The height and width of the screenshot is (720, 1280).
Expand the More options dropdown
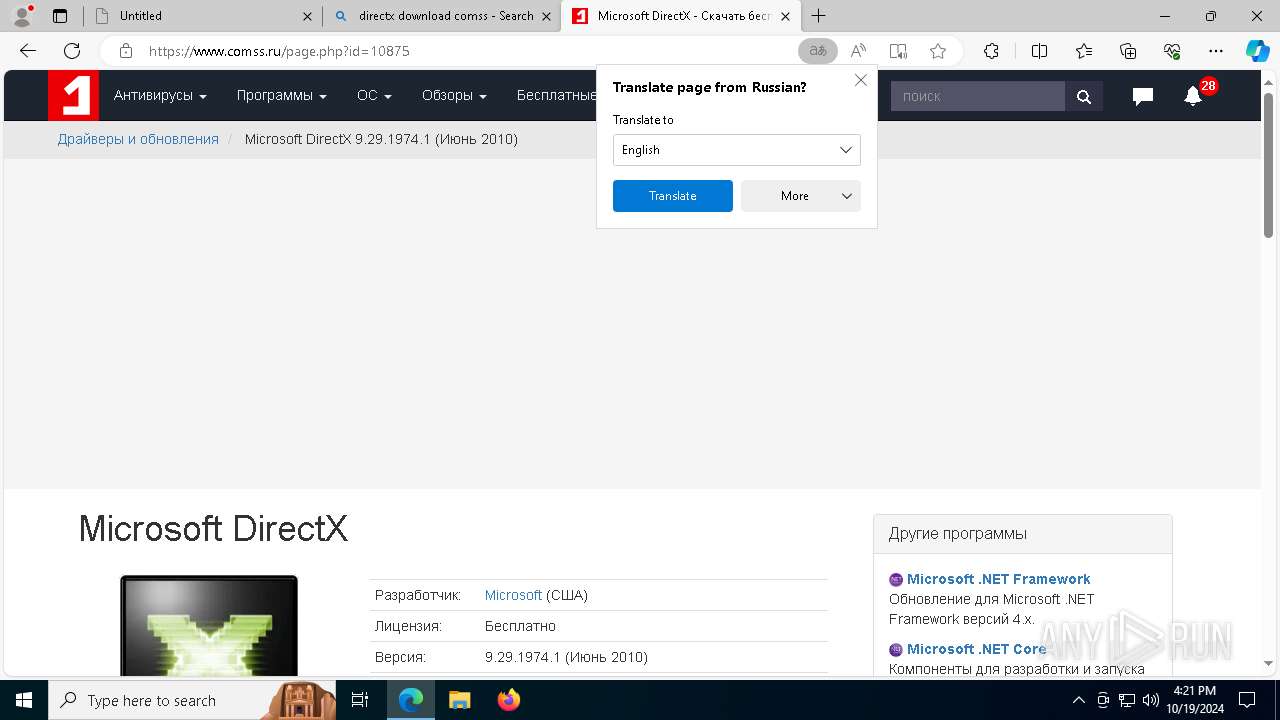click(x=801, y=196)
